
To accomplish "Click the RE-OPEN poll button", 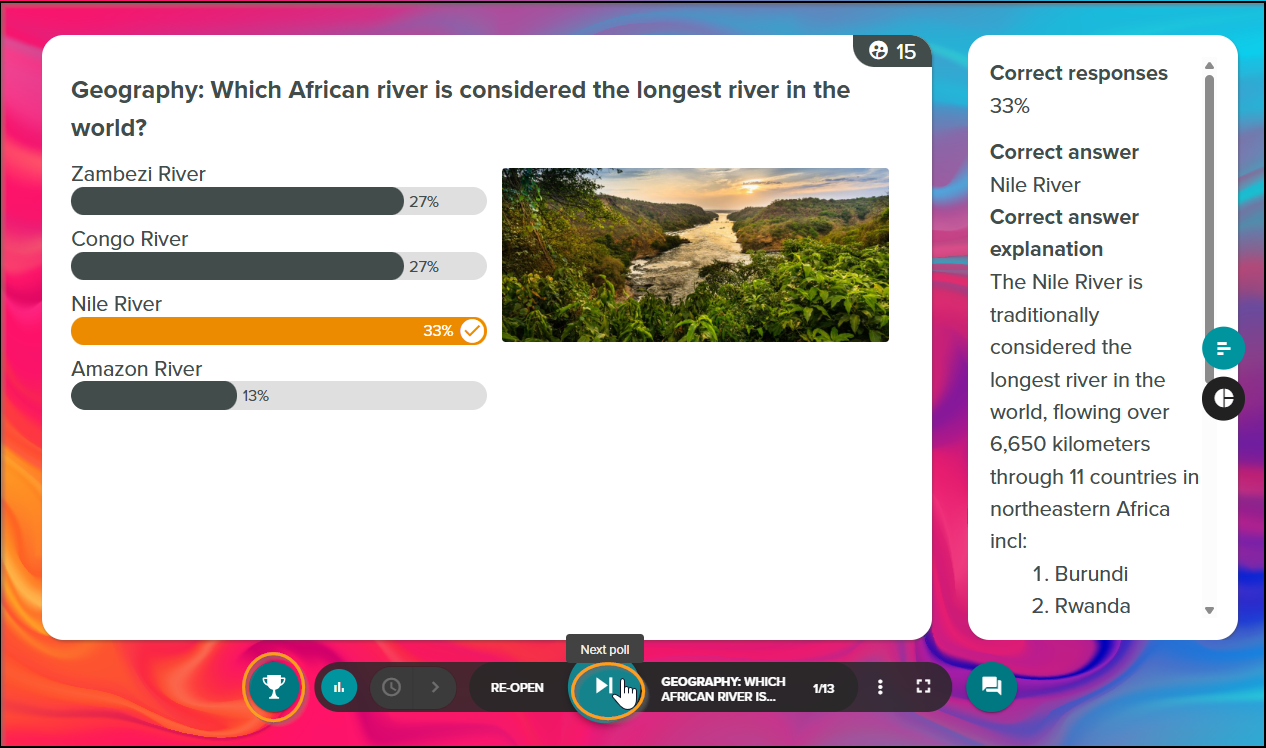I will (517, 688).
